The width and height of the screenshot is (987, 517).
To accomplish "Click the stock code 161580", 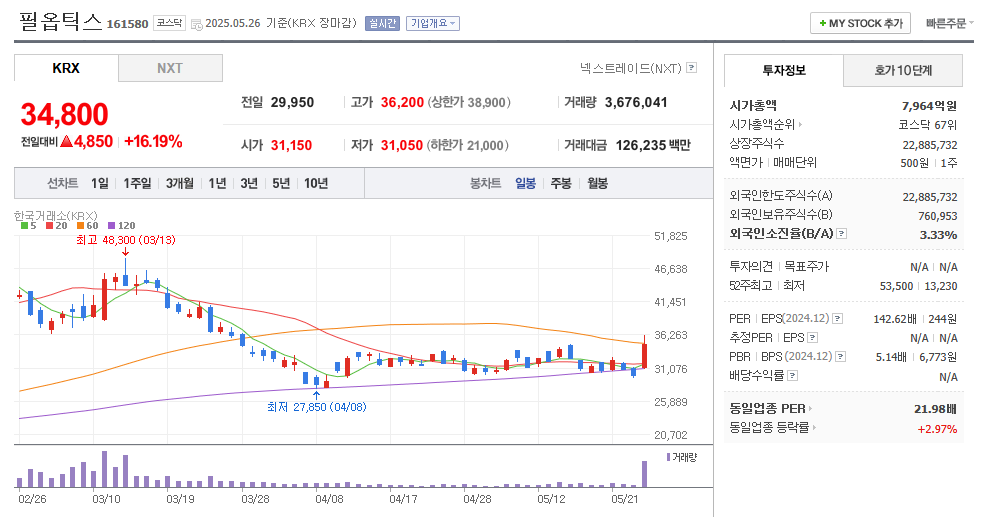I will click(x=128, y=24).
